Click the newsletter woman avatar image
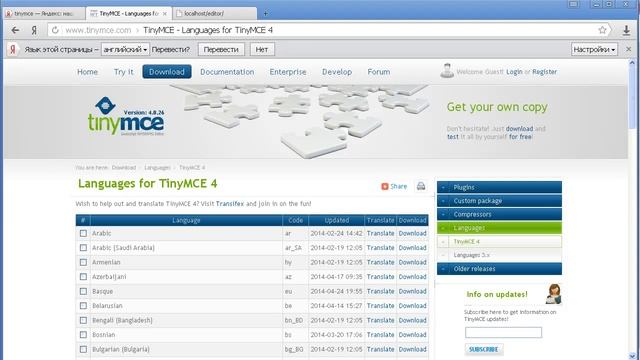Screen dimensions: 640x360 (553, 294)
